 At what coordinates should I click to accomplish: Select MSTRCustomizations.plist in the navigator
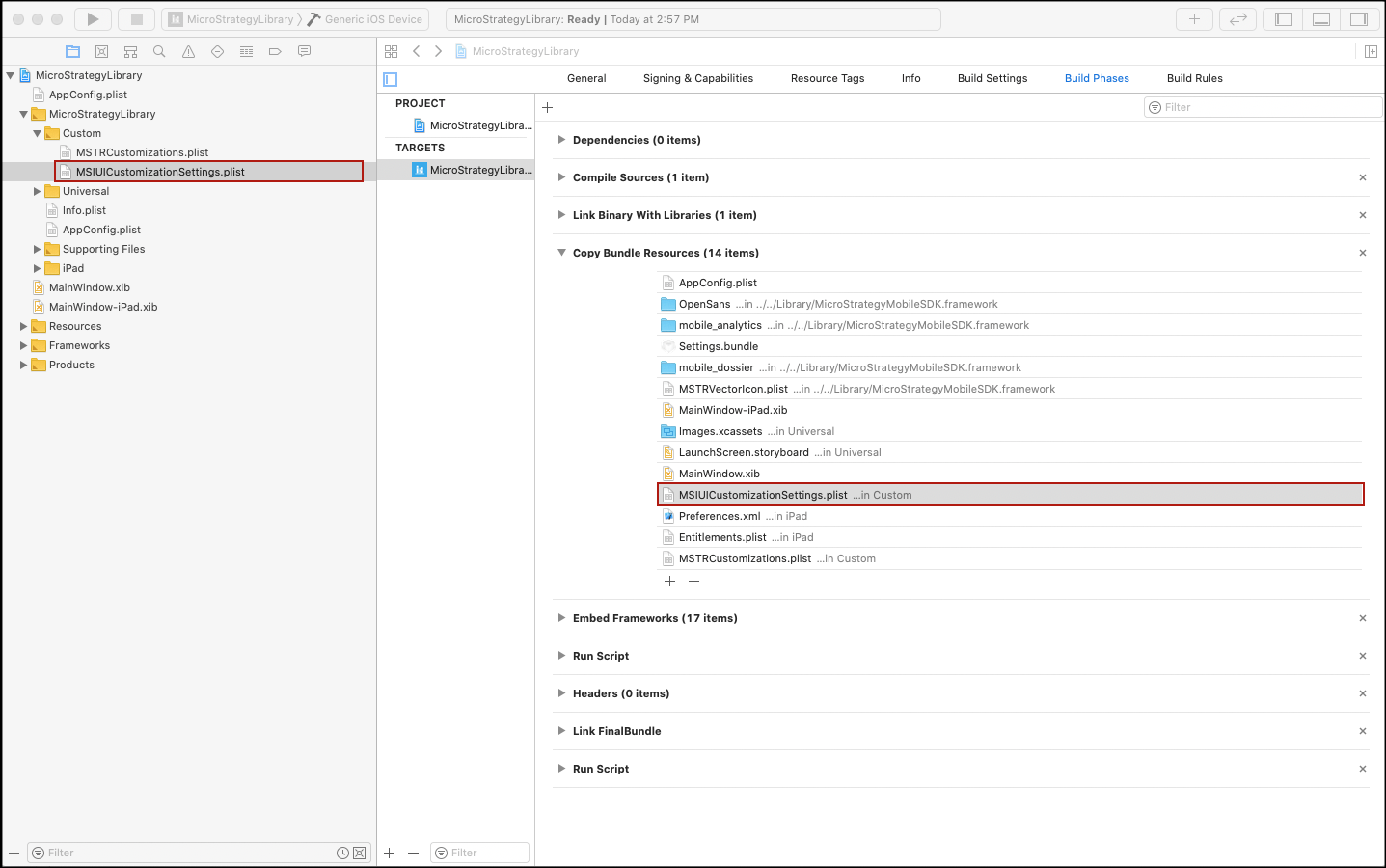pos(143,152)
